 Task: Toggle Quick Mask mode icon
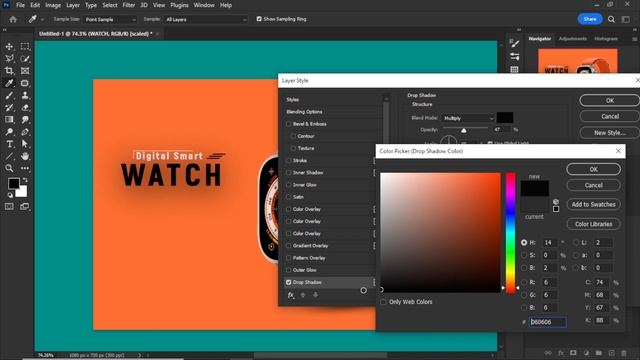[9, 207]
